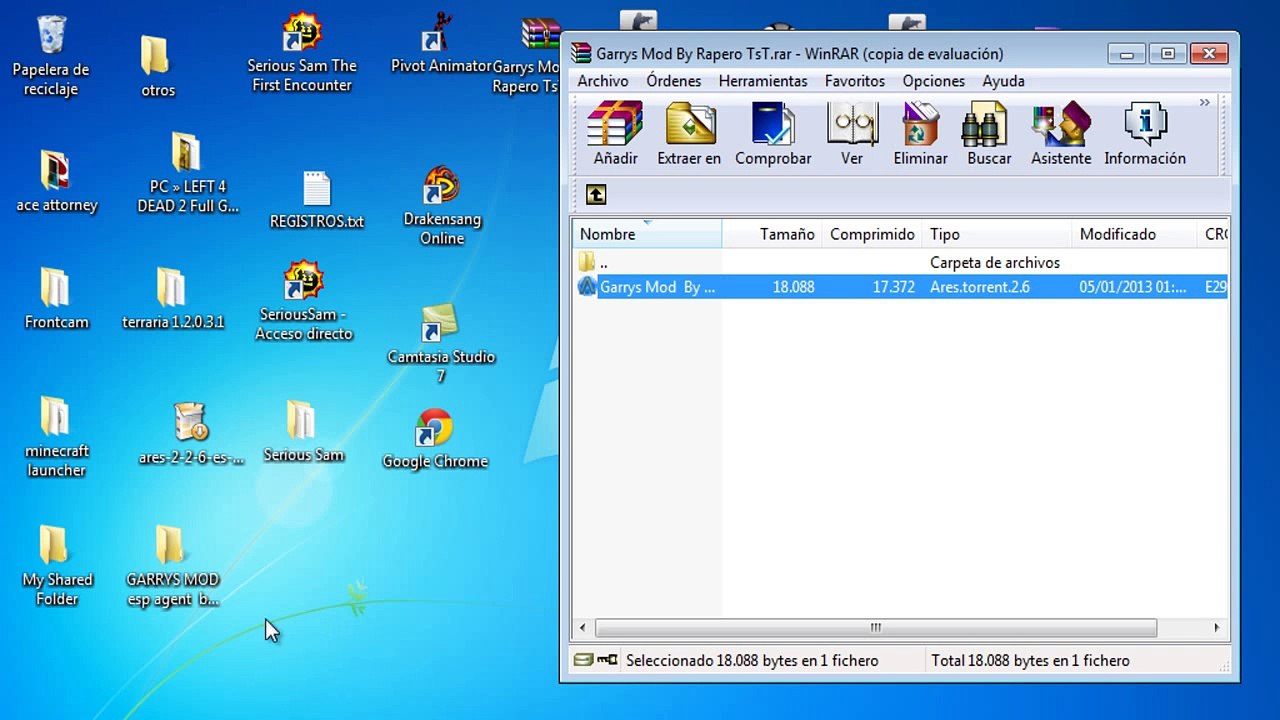Select the Google Chrome desktop shortcut
This screenshot has width=1280, height=720.
tap(435, 438)
